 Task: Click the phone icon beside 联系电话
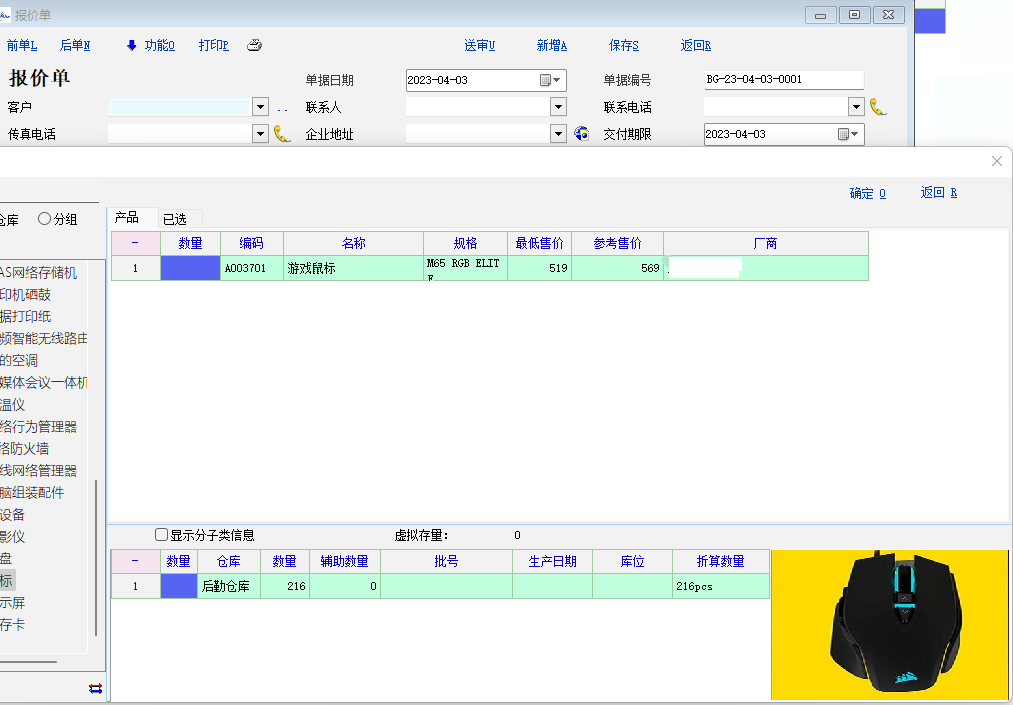pos(878,107)
